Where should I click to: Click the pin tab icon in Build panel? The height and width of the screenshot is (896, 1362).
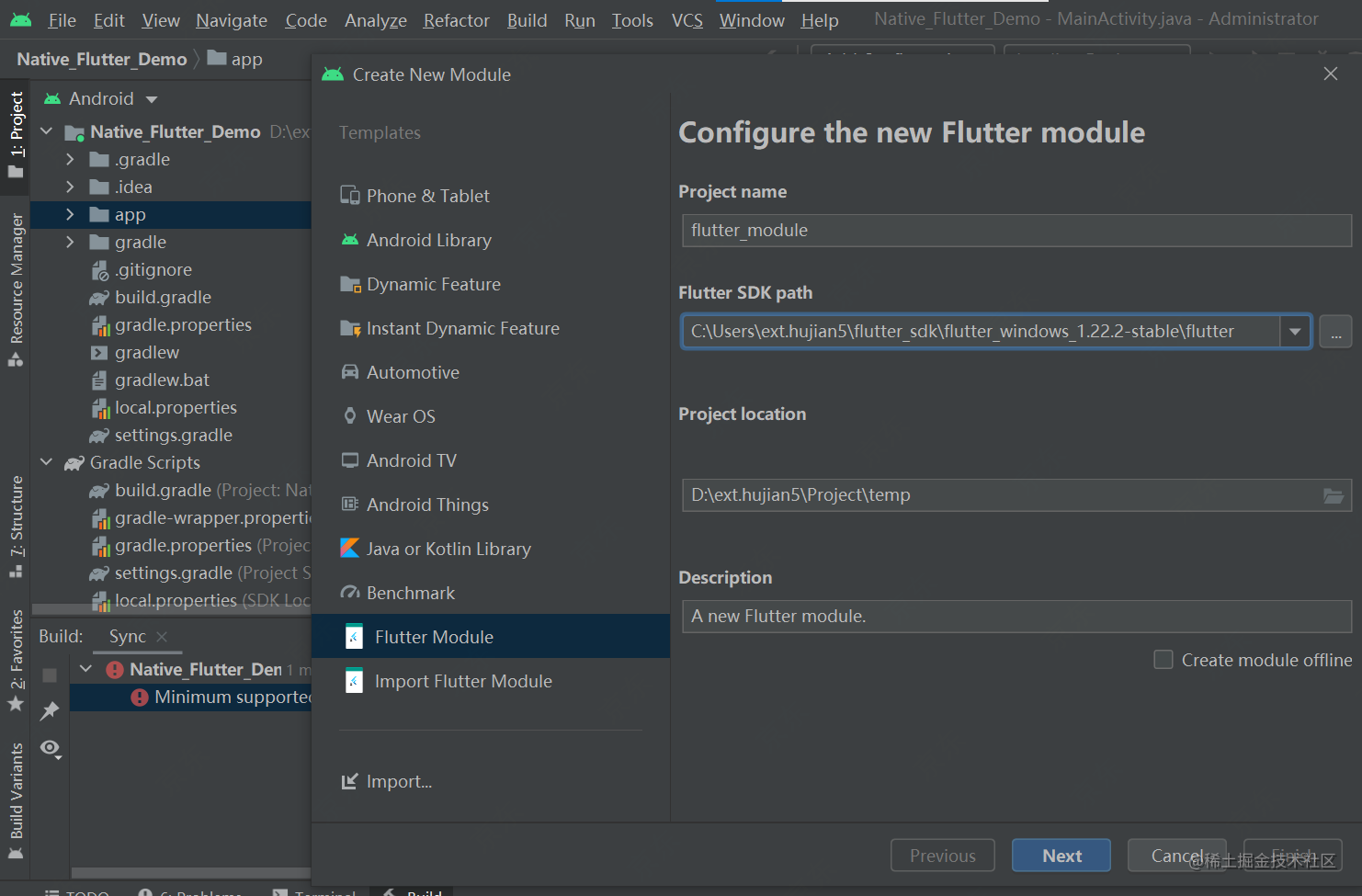coord(50,710)
